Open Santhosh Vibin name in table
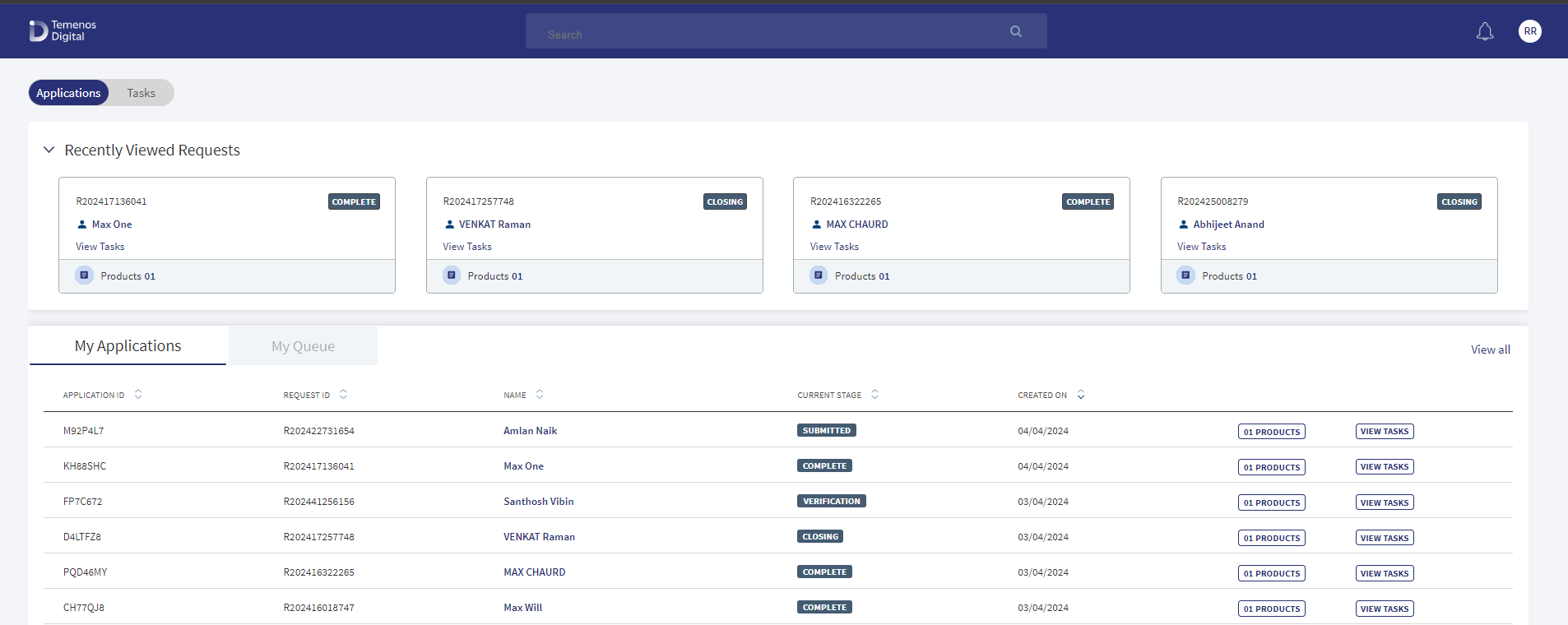Image resolution: width=1568 pixels, height=625 pixels. coord(538,502)
